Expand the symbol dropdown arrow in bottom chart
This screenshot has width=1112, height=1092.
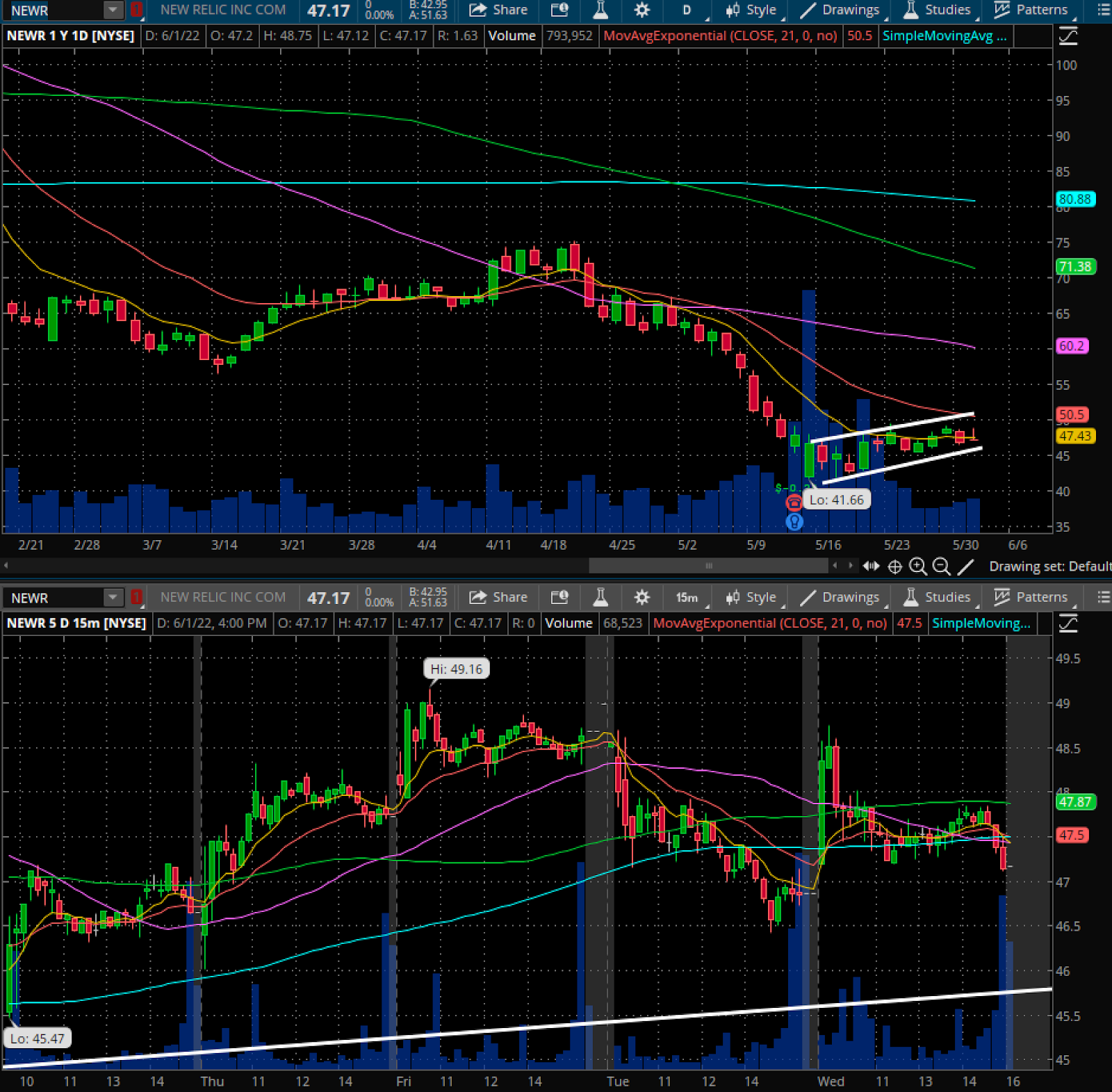pyautogui.click(x=112, y=597)
